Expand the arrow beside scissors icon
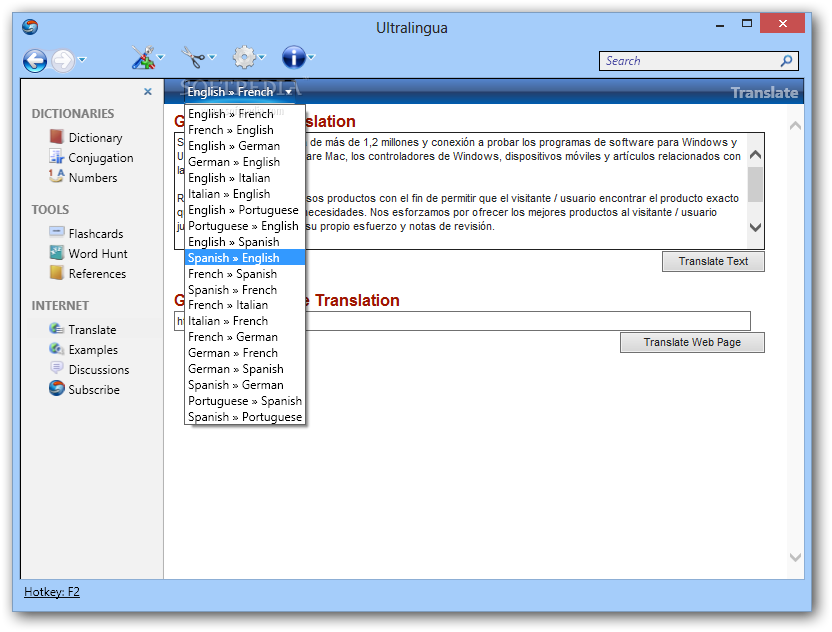The height and width of the screenshot is (632, 832). [x=212, y=57]
